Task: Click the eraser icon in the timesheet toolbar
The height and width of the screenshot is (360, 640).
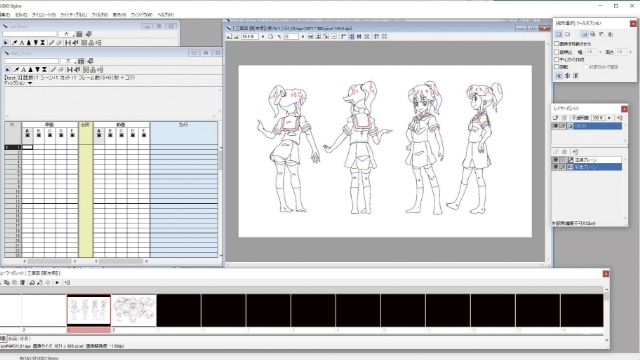Action: (x=60, y=70)
